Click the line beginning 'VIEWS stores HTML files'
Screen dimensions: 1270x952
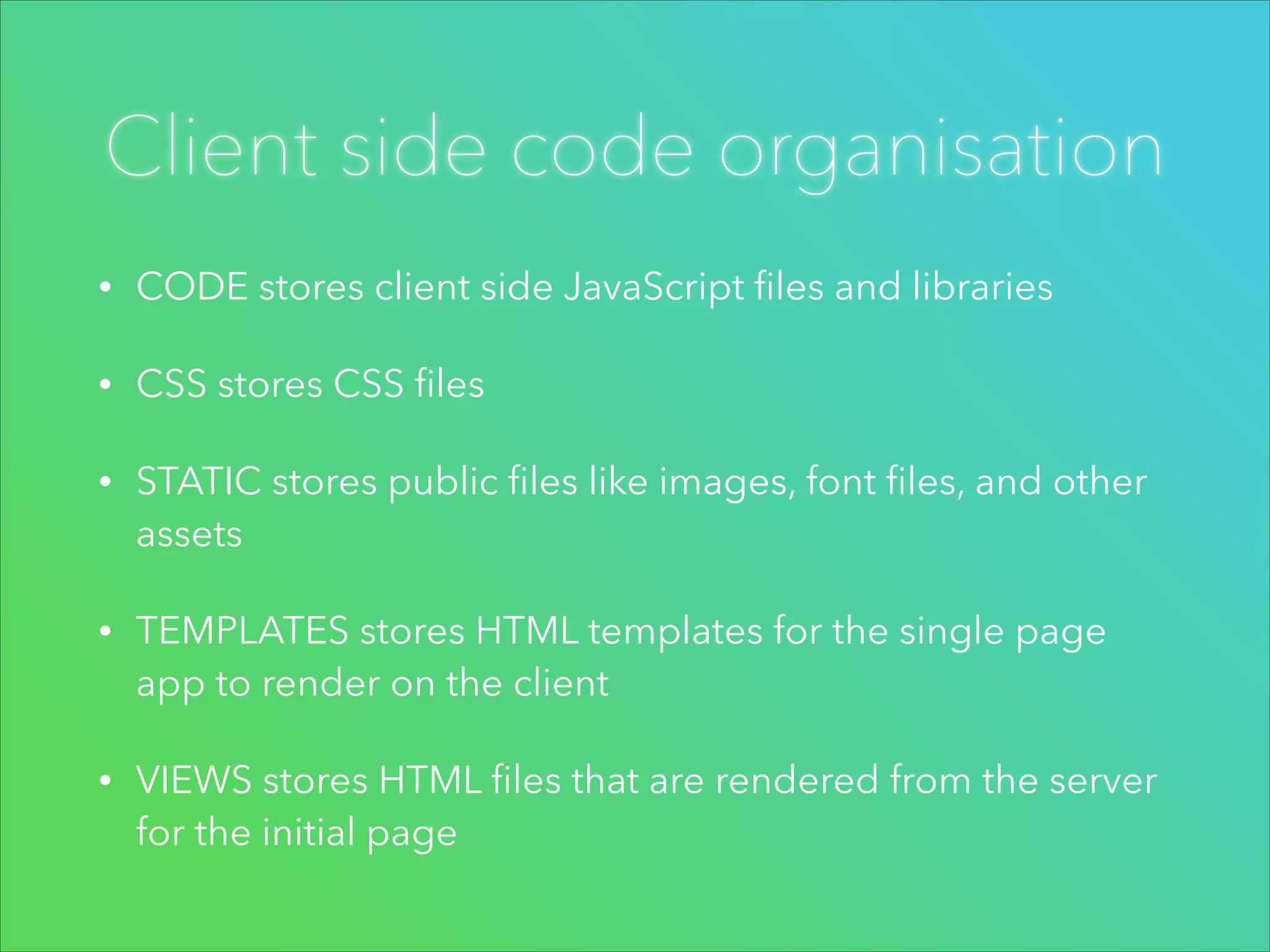647,780
